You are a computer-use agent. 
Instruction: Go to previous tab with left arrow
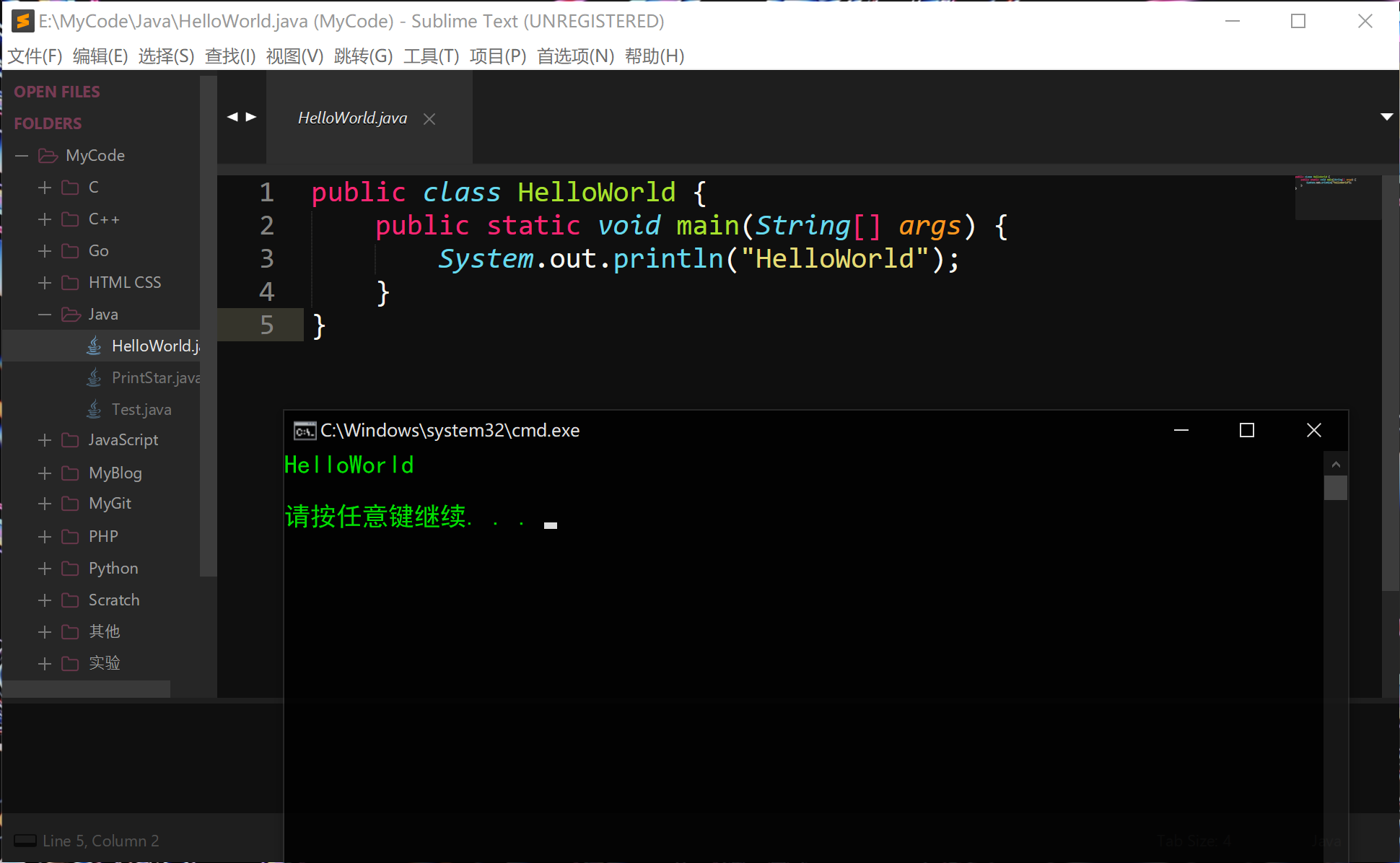point(232,117)
